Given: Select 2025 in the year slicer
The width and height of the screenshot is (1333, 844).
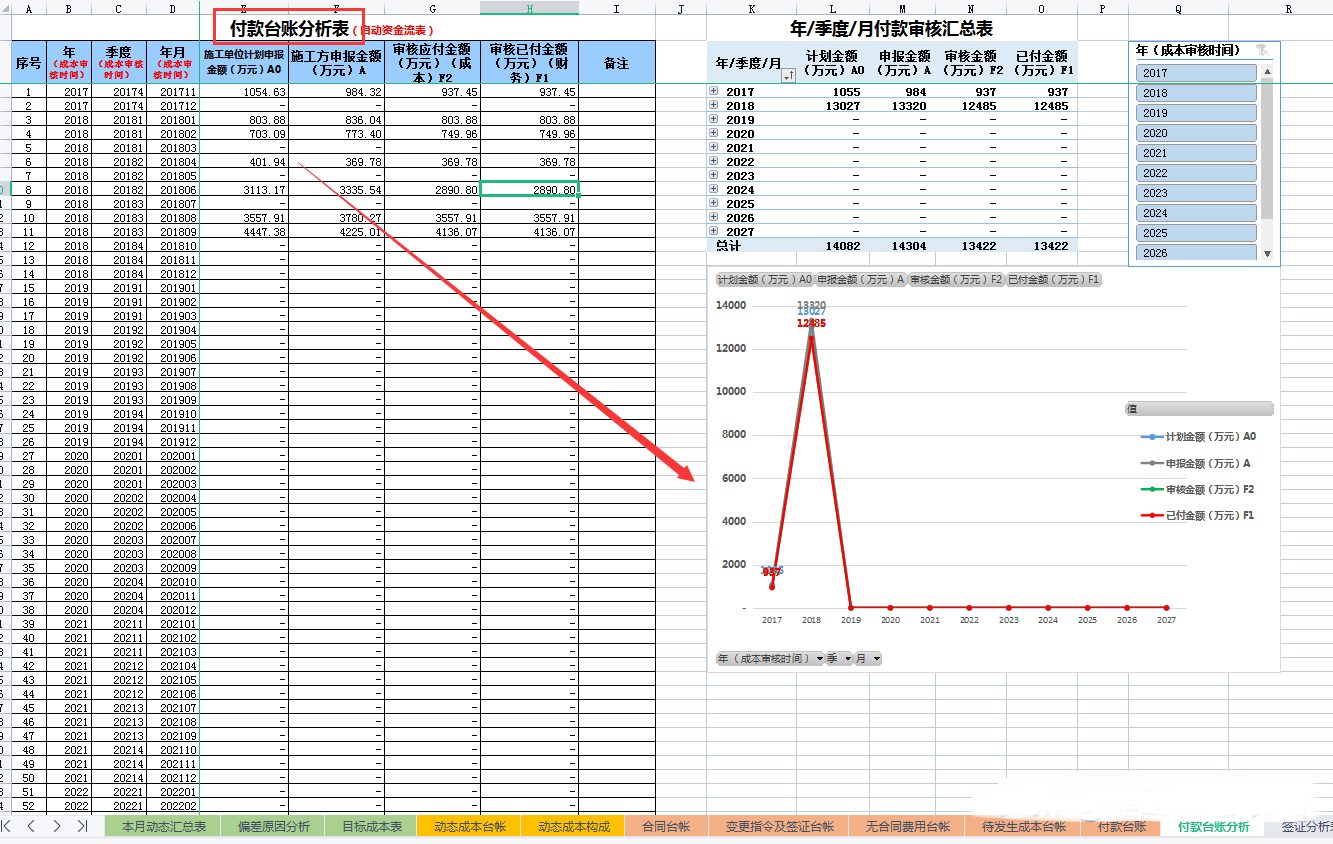Looking at the screenshot, I should 1196,232.
